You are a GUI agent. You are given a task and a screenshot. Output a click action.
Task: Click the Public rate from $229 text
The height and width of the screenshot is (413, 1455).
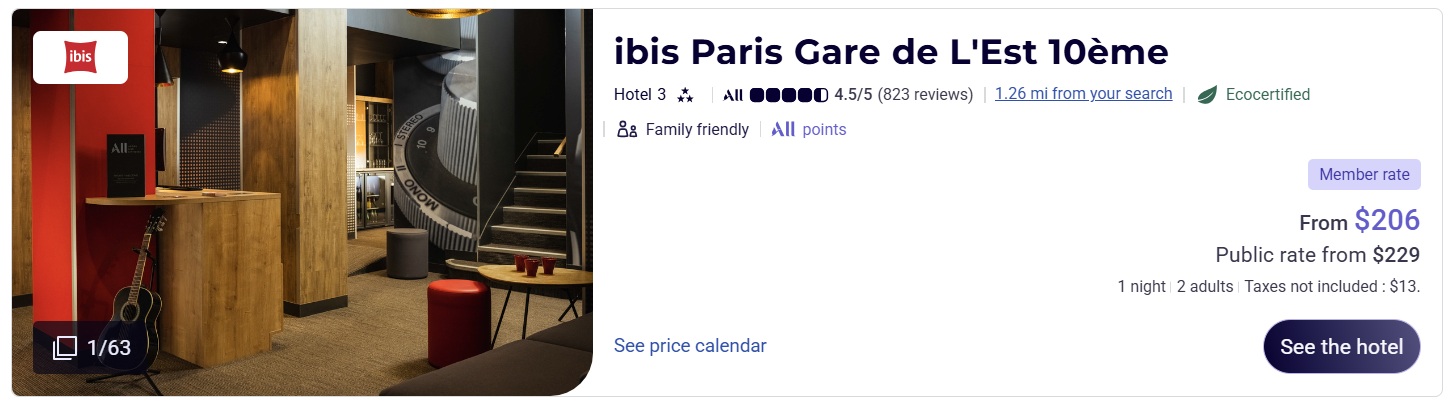click(1317, 255)
